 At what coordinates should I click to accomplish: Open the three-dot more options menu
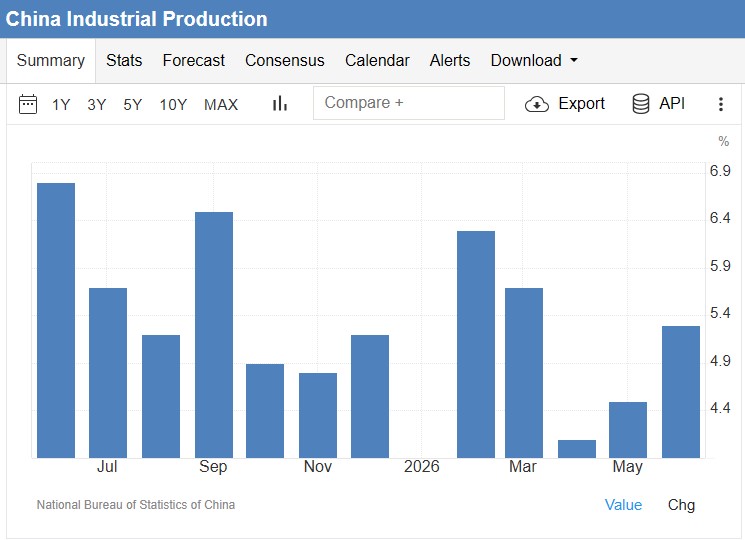click(x=721, y=104)
